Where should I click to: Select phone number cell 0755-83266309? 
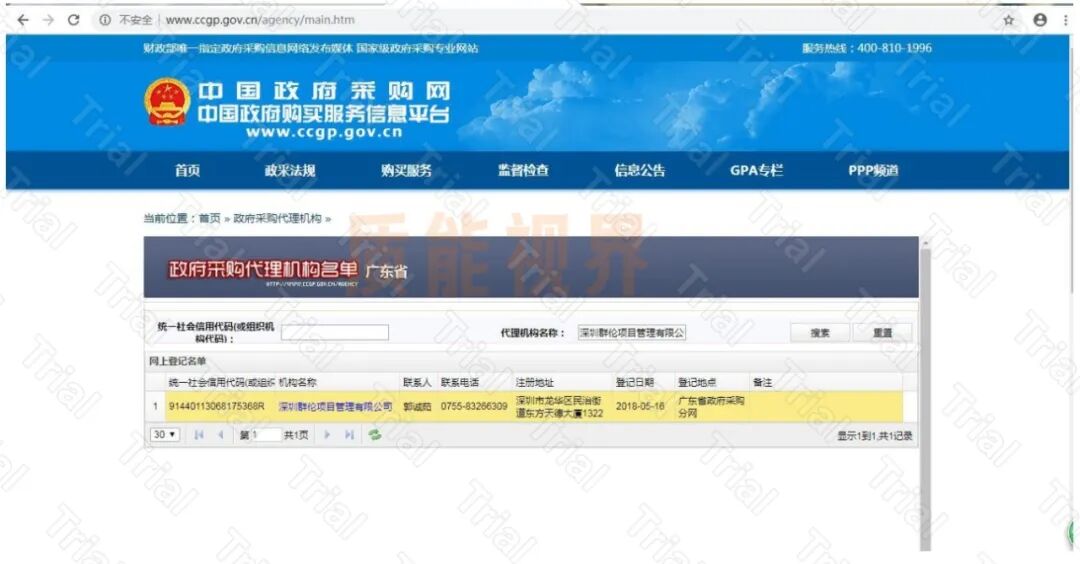pos(474,406)
